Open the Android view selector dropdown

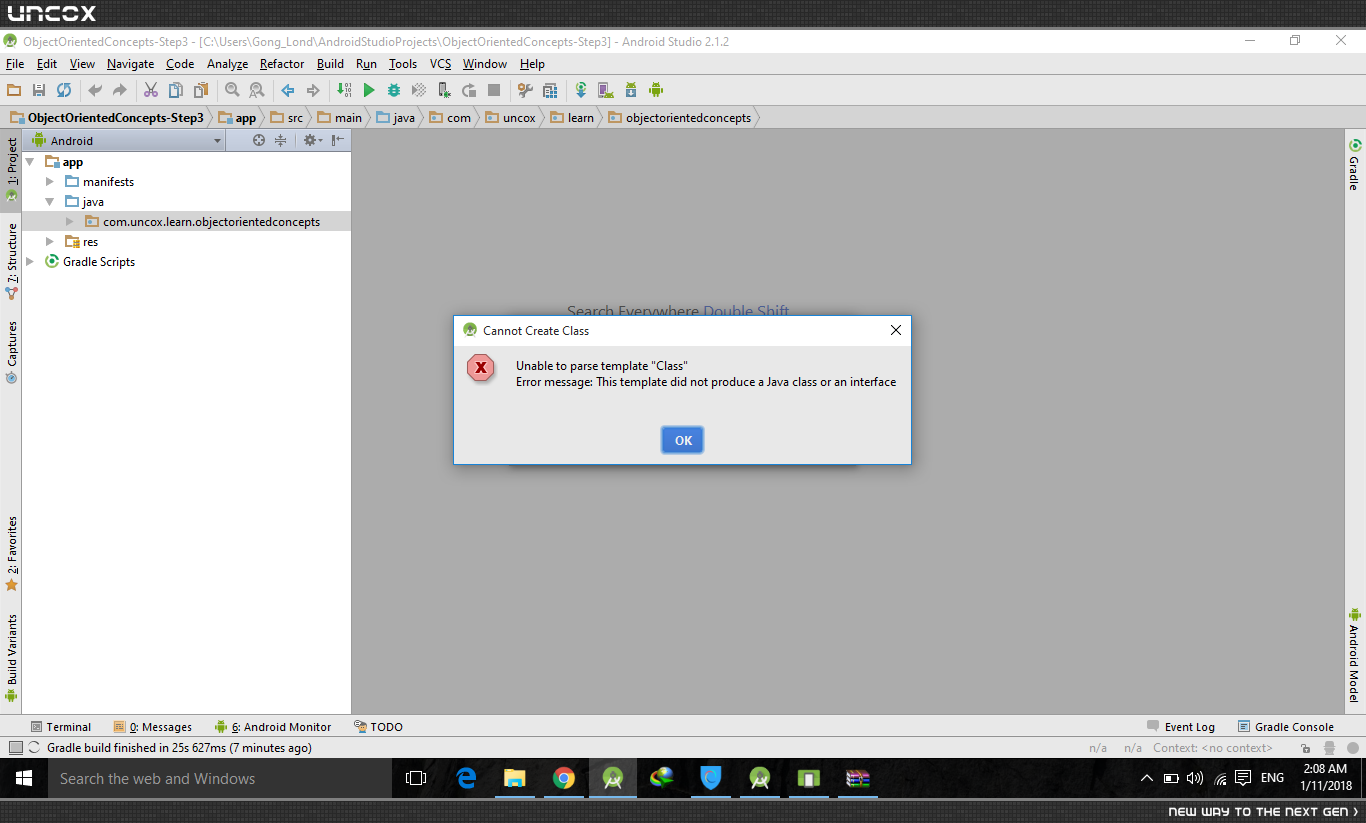(126, 141)
